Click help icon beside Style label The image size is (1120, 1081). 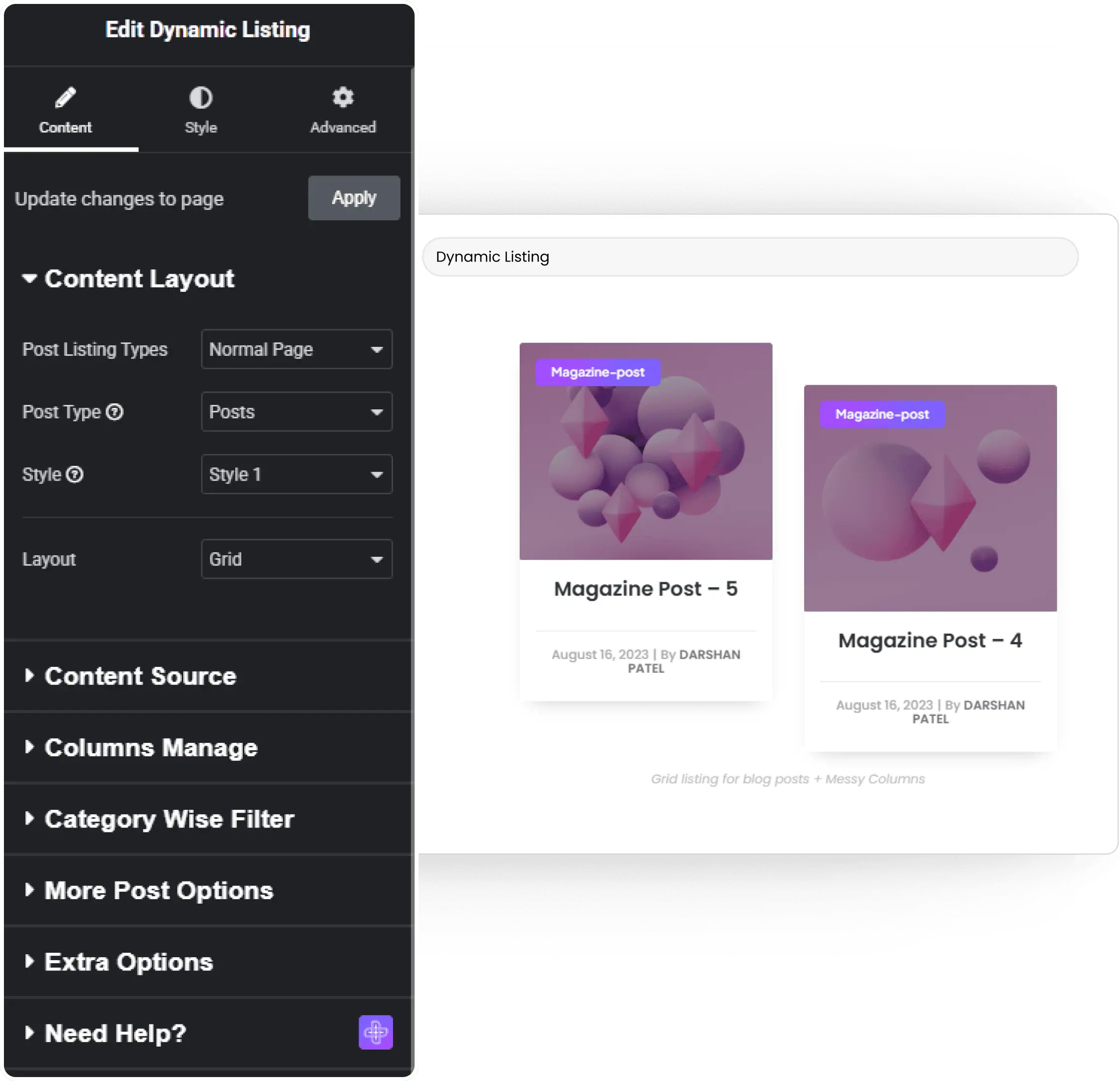point(75,475)
